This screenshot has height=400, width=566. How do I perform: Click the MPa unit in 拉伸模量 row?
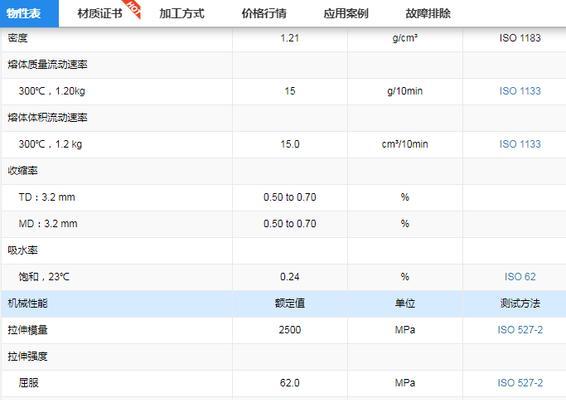point(405,330)
